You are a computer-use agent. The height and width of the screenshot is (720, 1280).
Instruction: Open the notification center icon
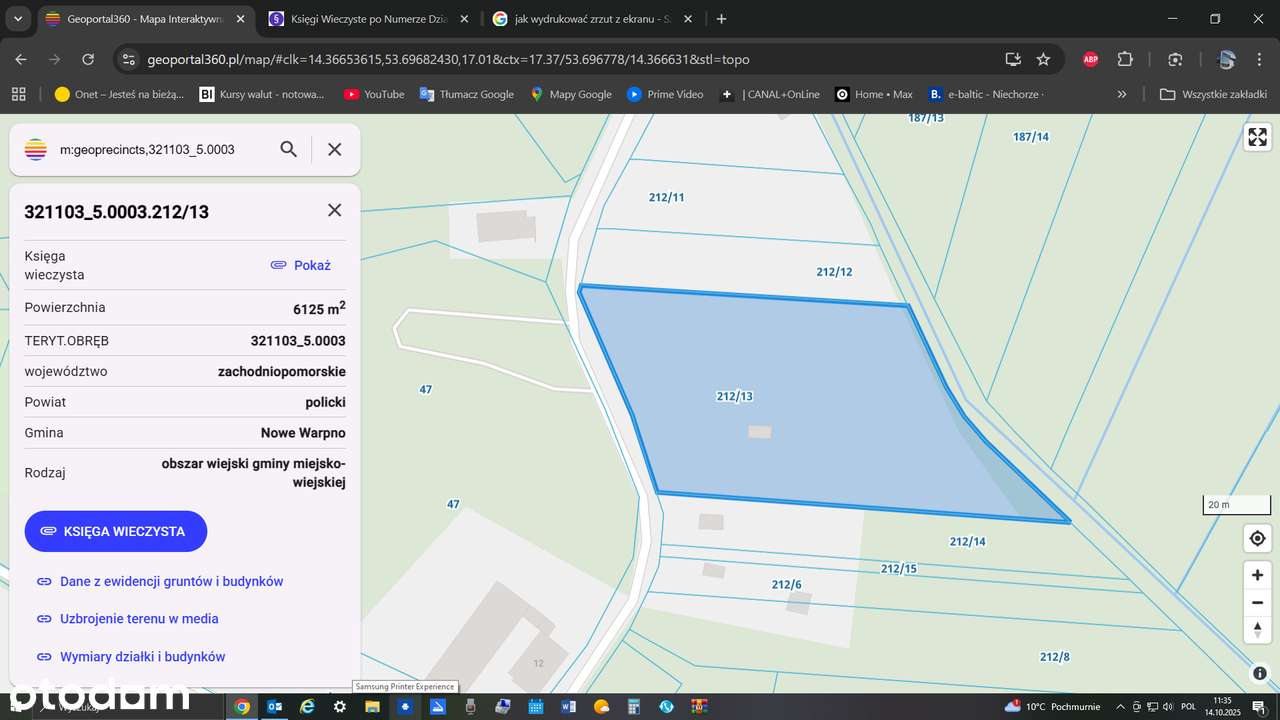(1259, 706)
